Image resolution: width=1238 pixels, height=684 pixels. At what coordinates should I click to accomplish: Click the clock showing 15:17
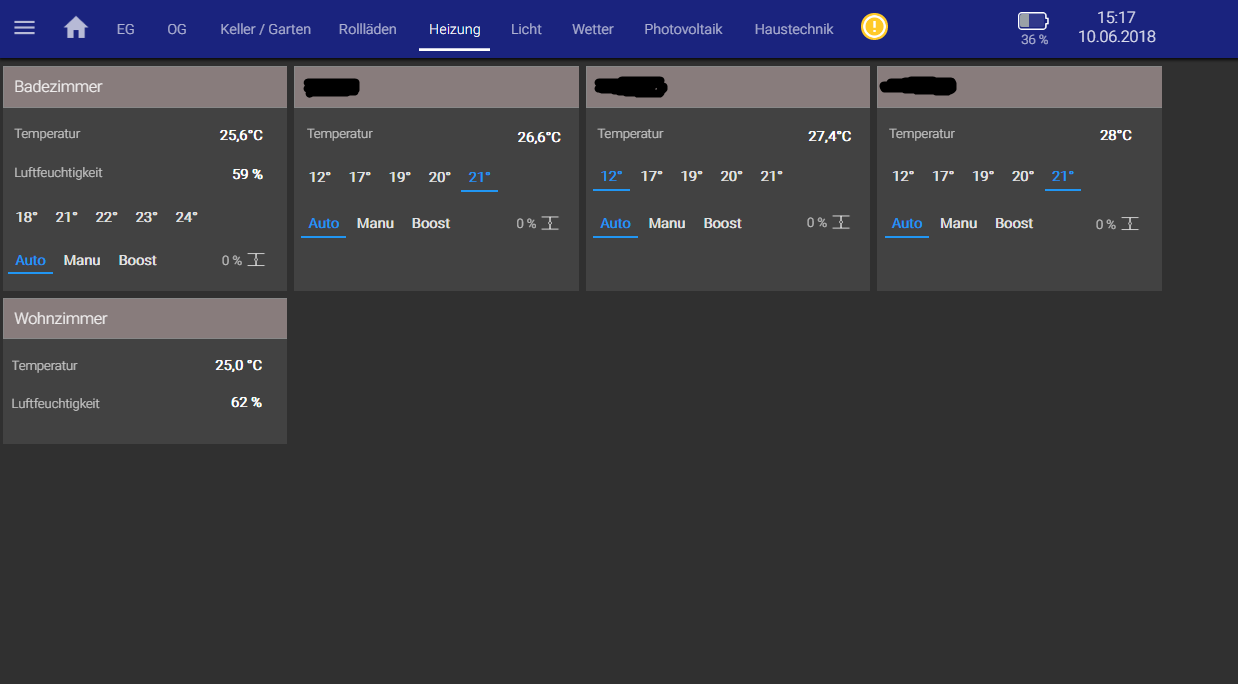click(1116, 18)
